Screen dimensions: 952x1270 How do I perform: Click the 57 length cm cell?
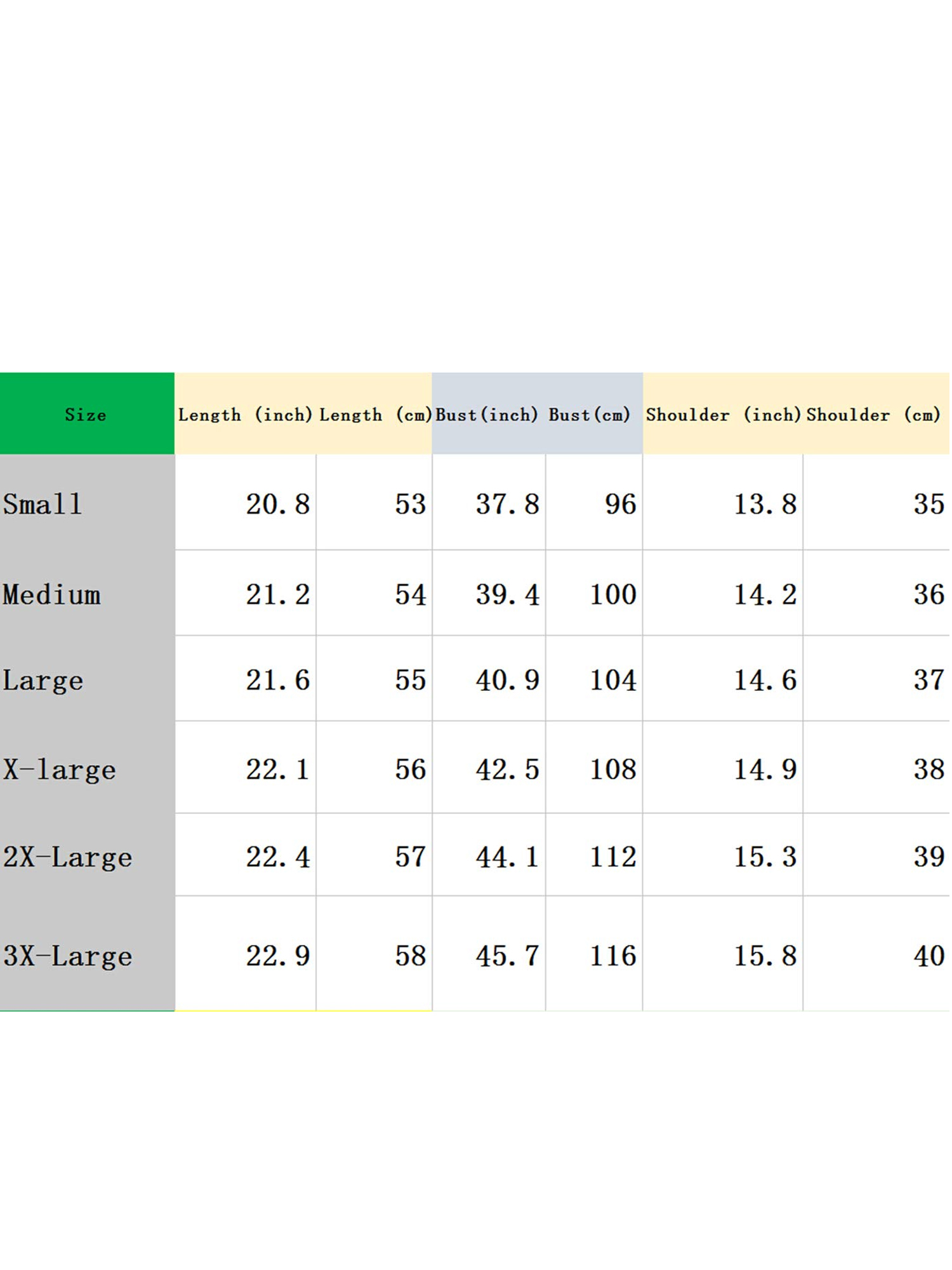coord(410,857)
